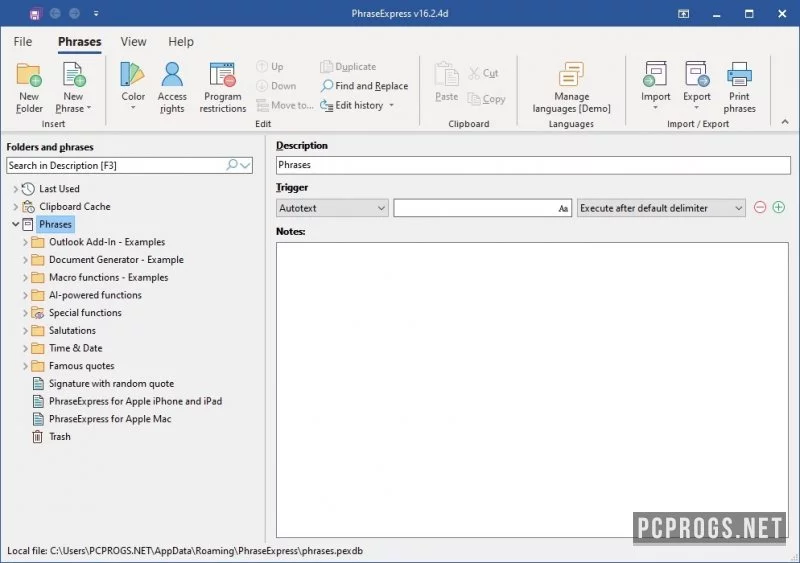Open quick access toolbar customize arrow

pos(96,14)
